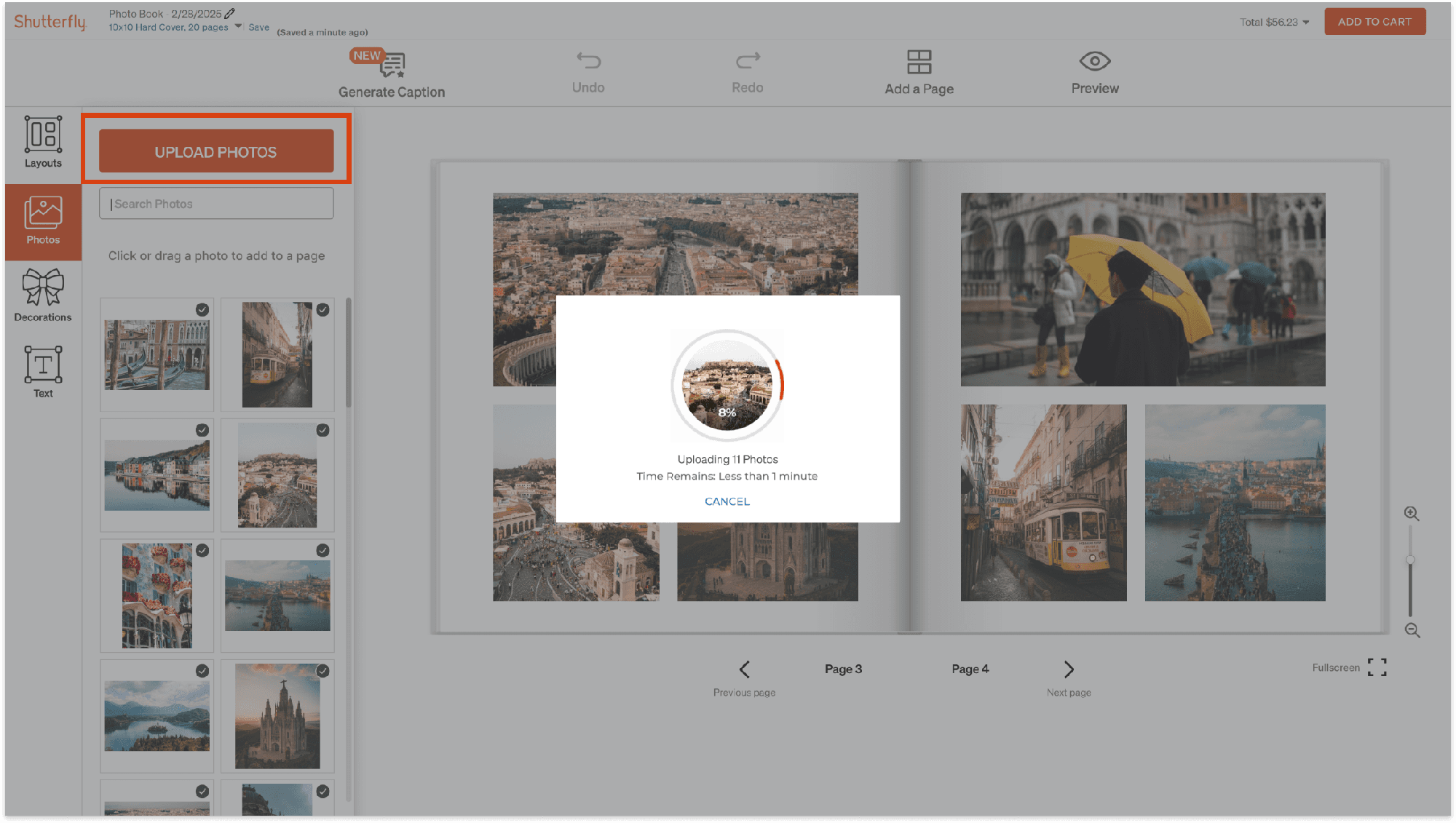This screenshot has width=1456, height=823.
Task: Select the cathedral photo at bottom of page 3
Action: pyautogui.click(x=767, y=562)
